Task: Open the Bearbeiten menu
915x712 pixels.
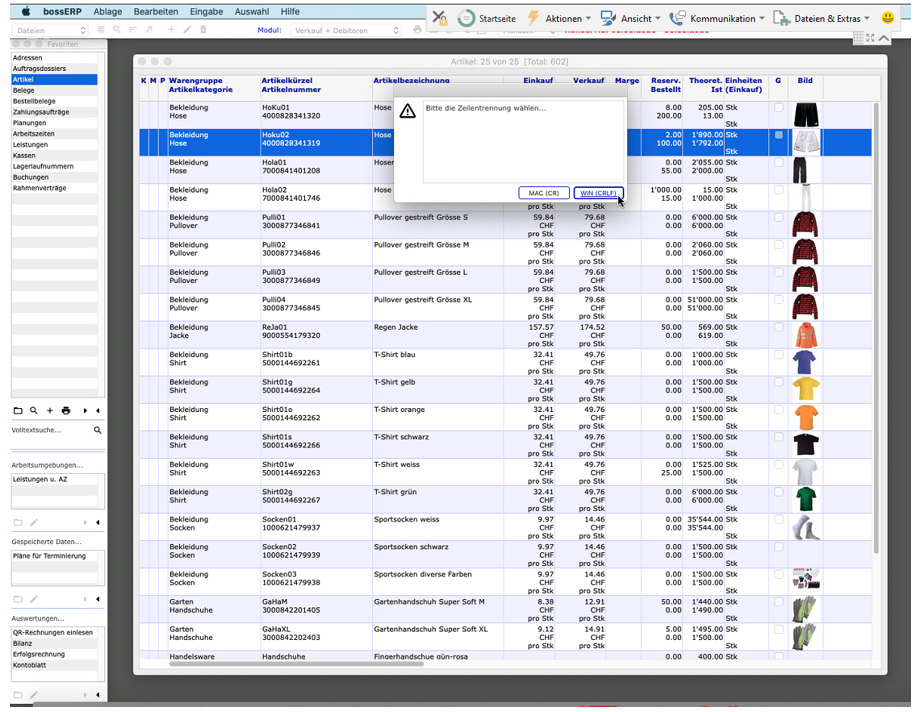Action: point(156,11)
